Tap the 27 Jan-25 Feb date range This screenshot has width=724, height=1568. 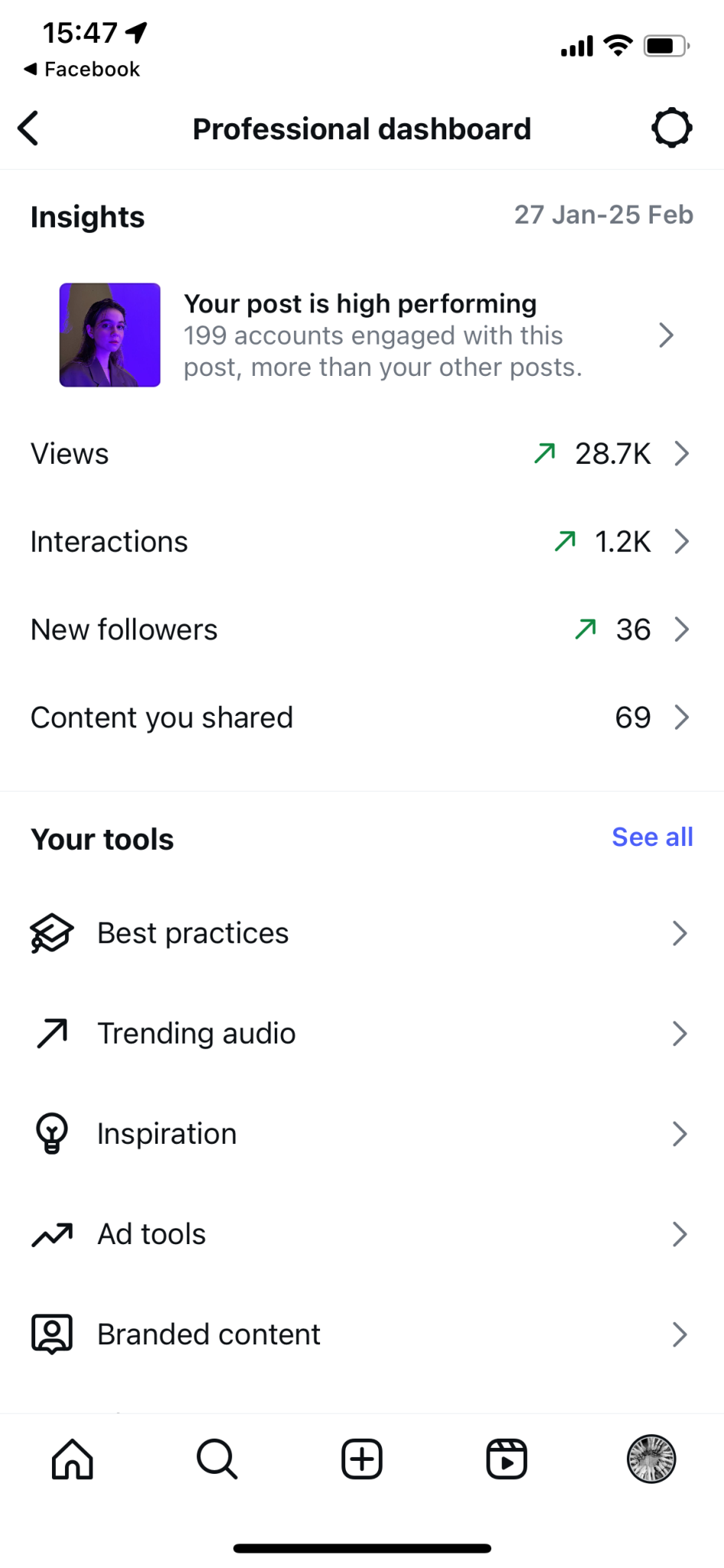pyautogui.click(x=604, y=214)
